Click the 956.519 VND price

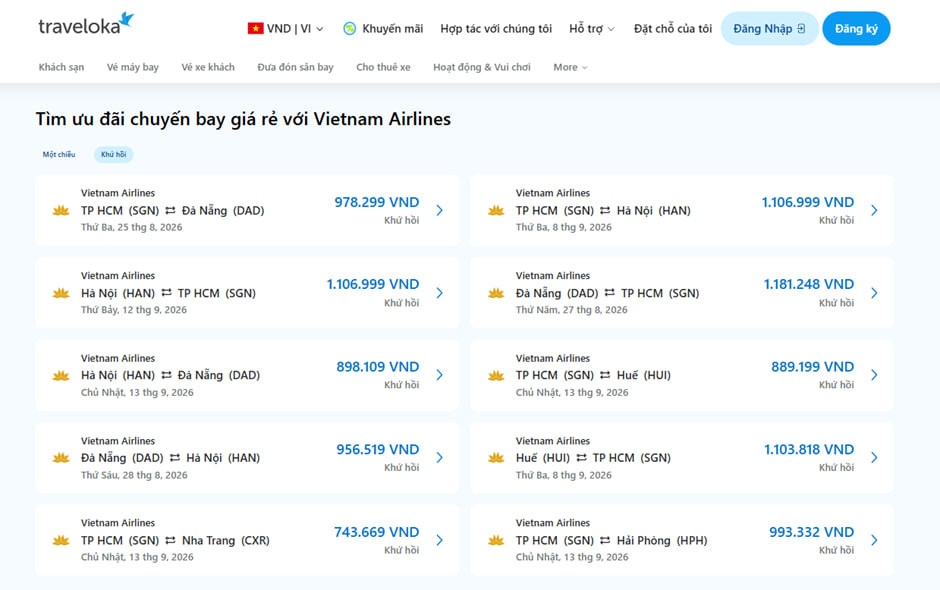click(378, 450)
